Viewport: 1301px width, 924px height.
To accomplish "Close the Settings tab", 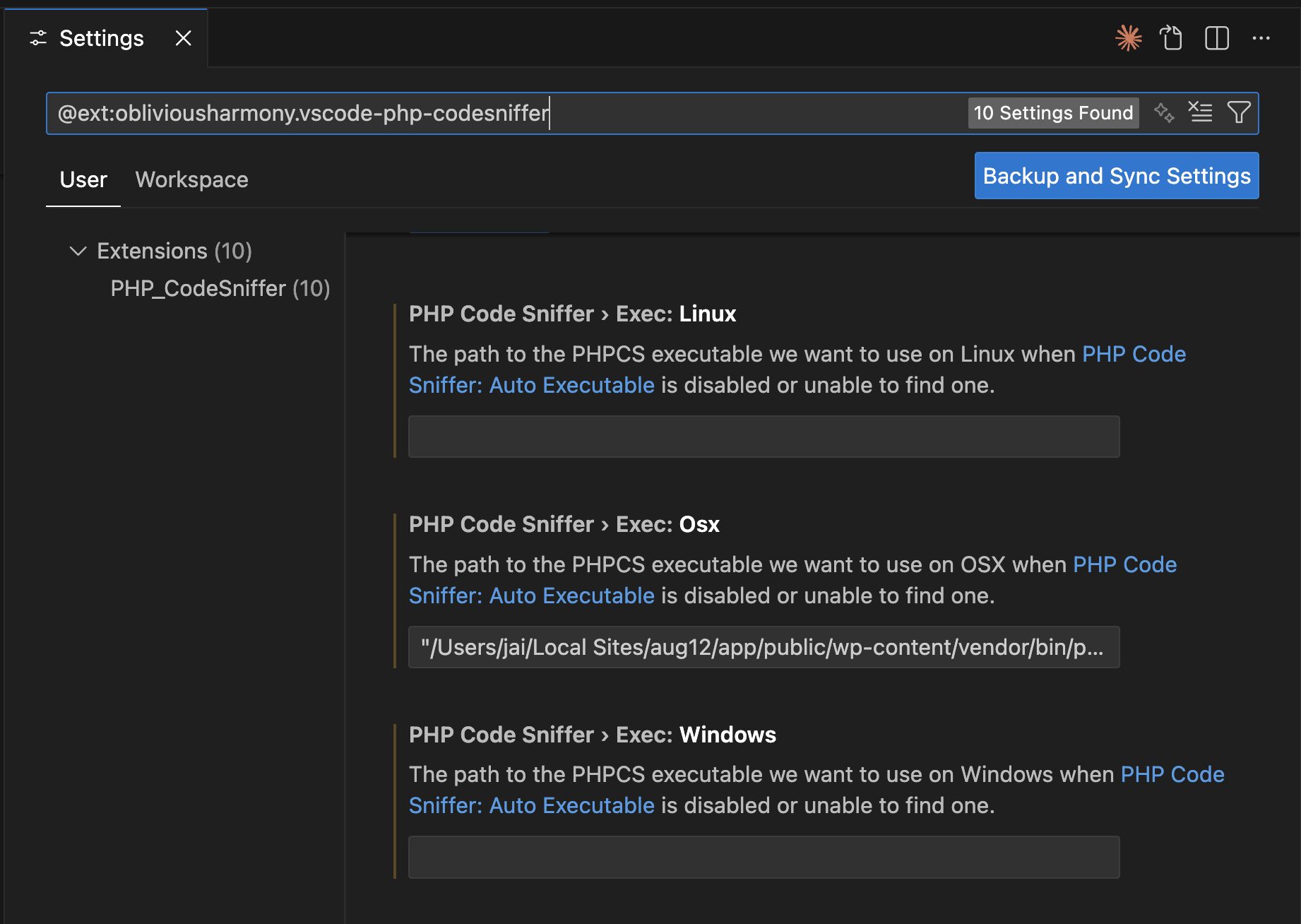I will [x=183, y=38].
